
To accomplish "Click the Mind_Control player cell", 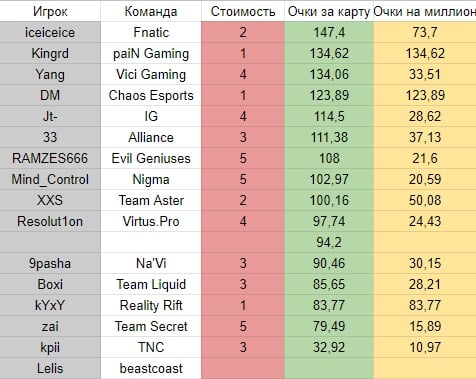I will pyautogui.click(x=50, y=179).
